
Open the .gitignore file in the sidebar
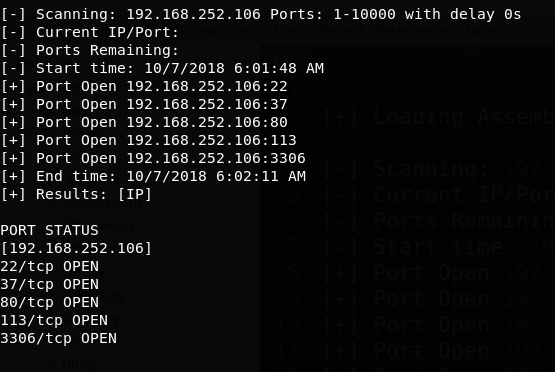point(92,180)
